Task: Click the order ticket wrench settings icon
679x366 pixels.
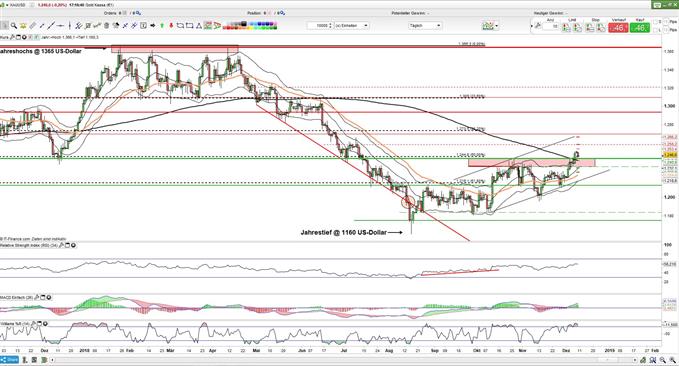Action: [x=537, y=26]
